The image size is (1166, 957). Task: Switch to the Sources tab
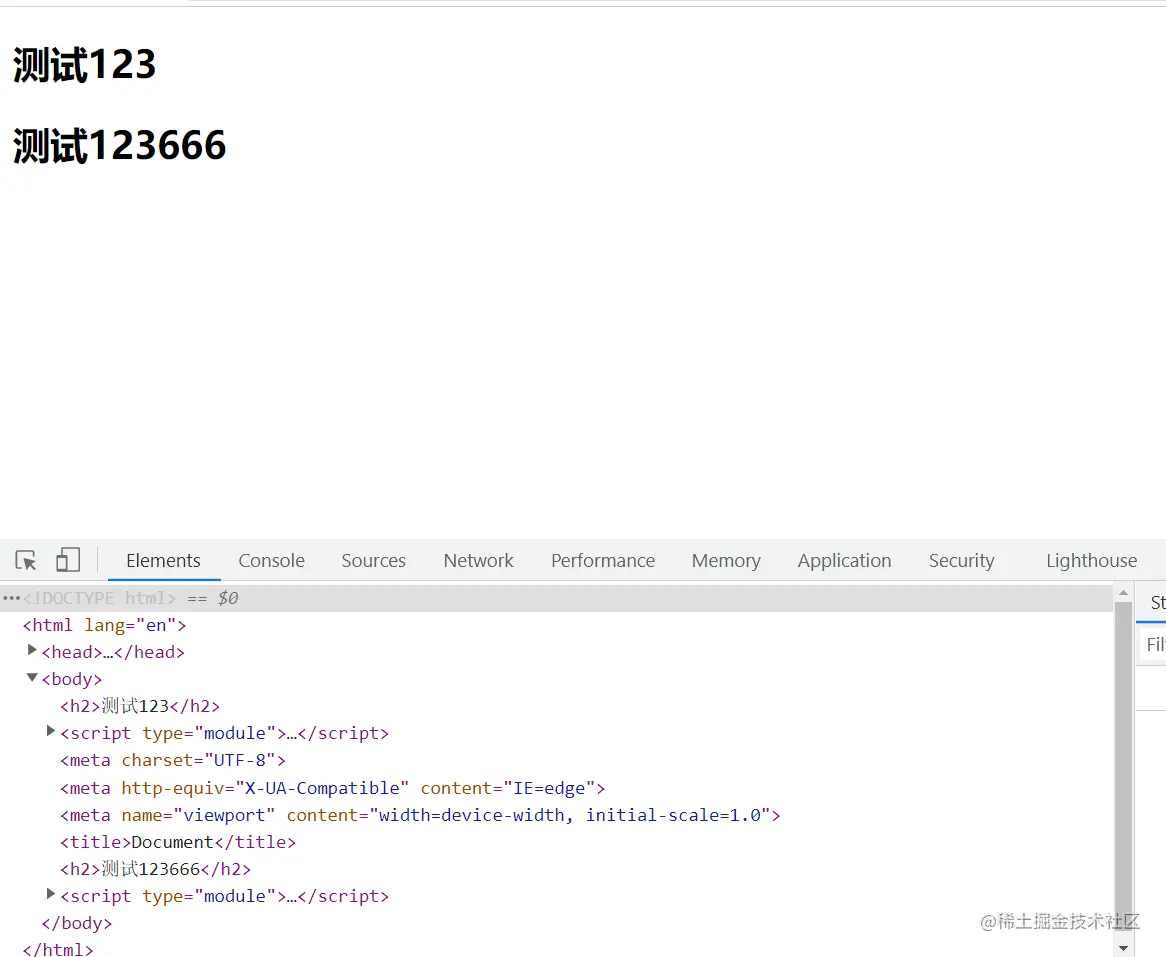[x=373, y=561]
